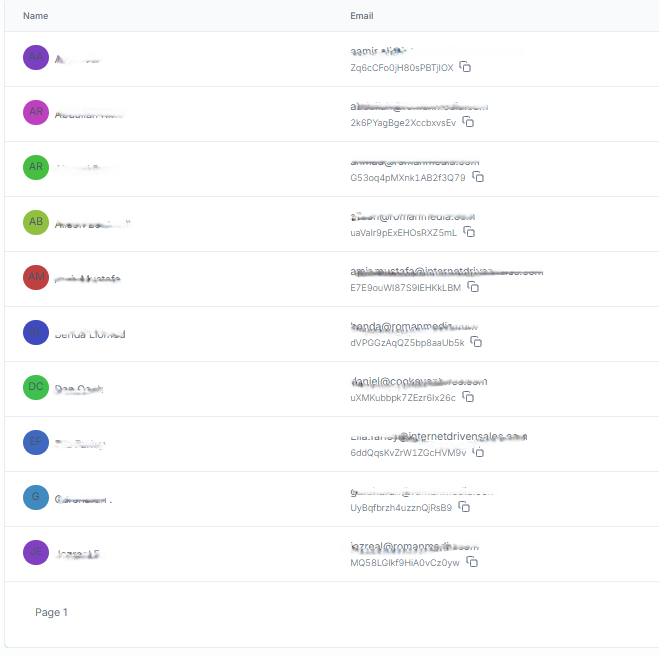This screenshot has height=655, width=659.
Task: Select the green DC avatar
Action: (x=36, y=387)
